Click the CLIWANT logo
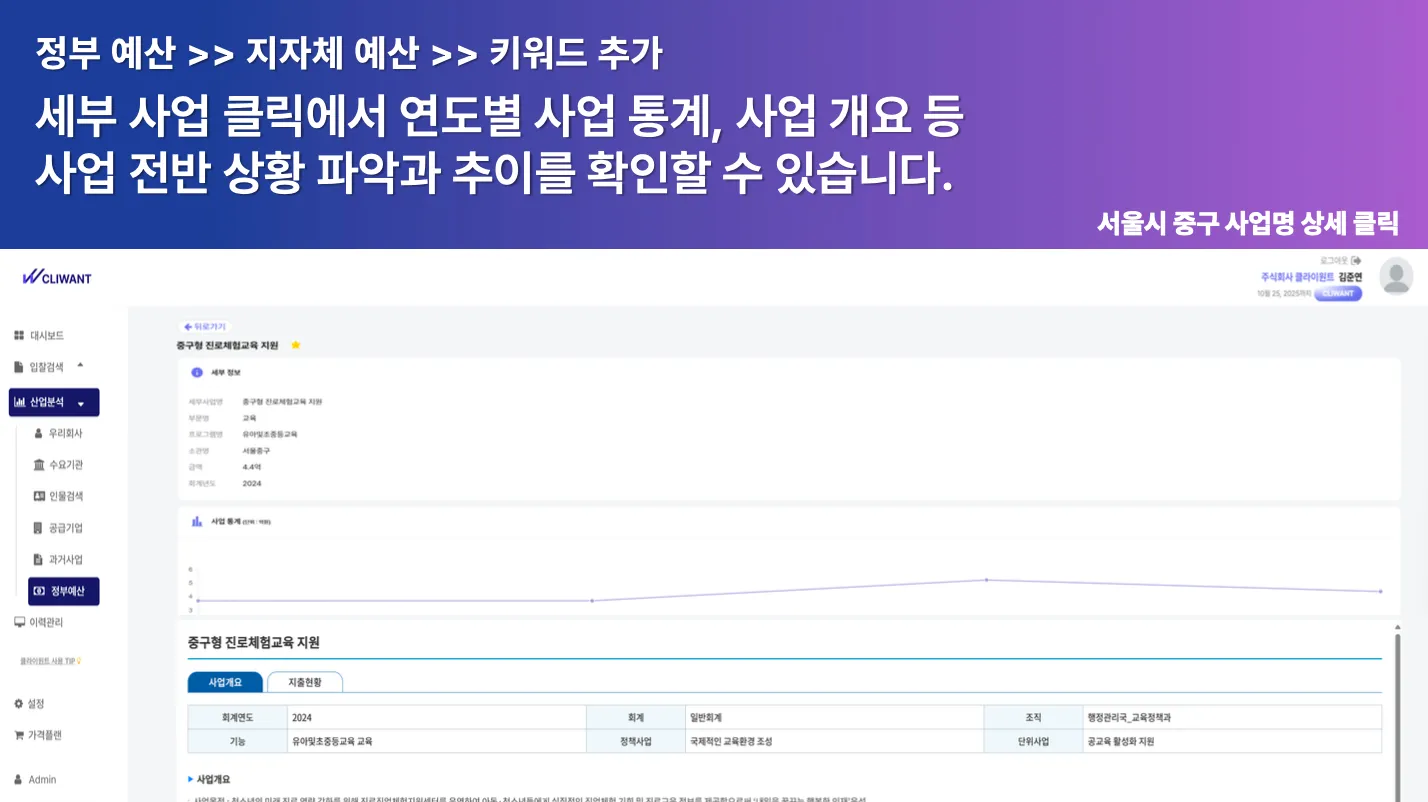The image size is (1428, 802). click(57, 278)
